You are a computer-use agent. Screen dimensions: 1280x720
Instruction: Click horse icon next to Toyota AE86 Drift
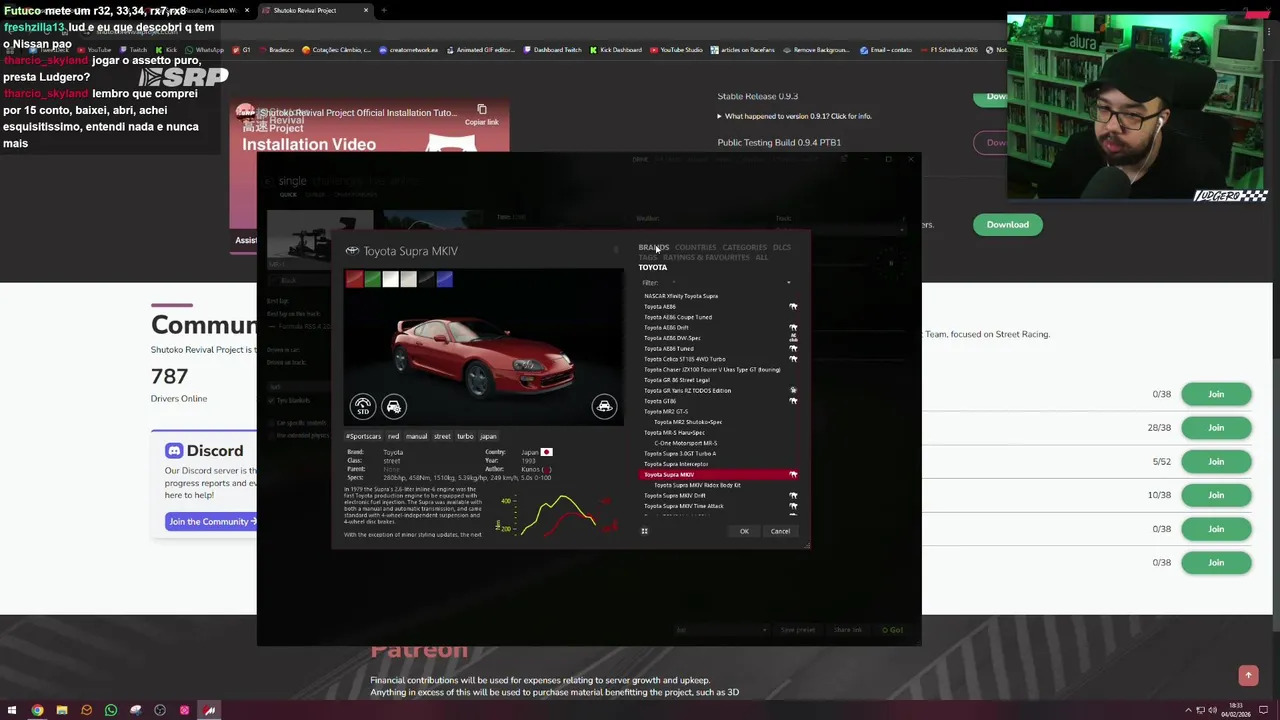793,327
